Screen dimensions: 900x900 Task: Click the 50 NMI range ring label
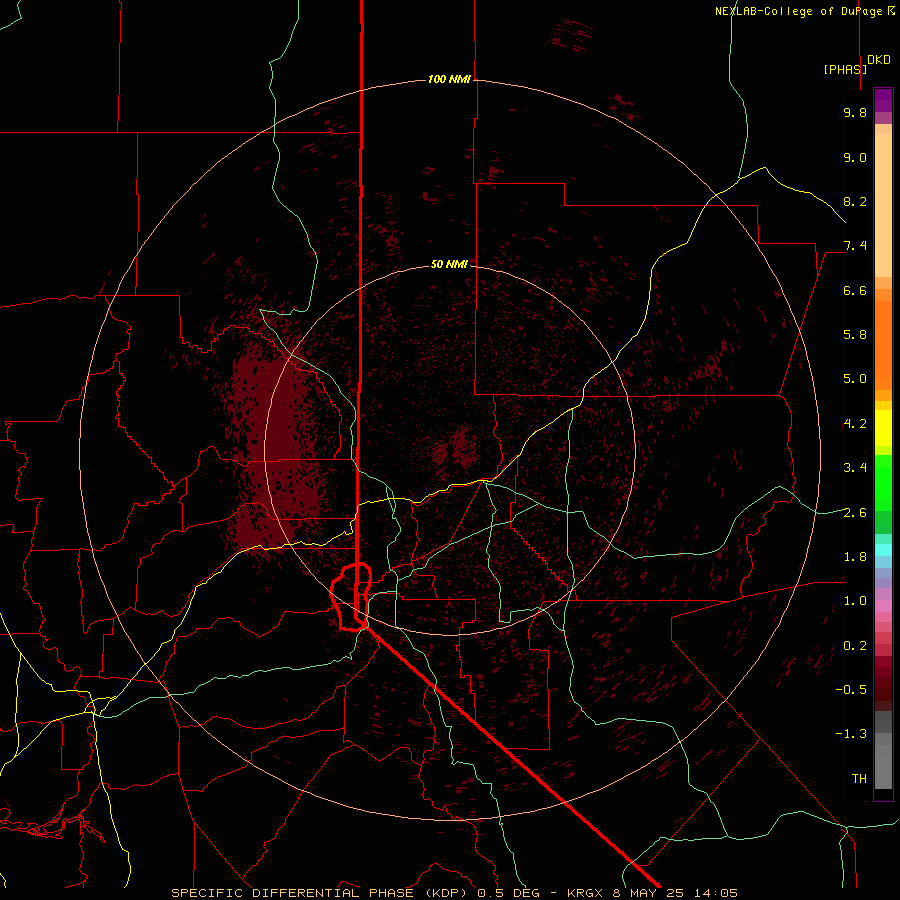click(x=449, y=264)
